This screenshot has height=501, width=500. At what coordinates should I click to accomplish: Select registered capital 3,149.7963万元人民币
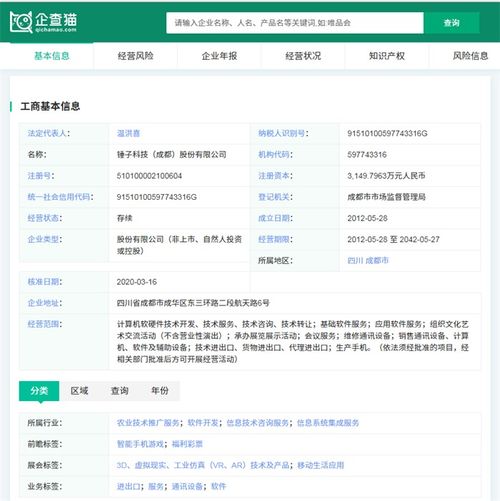coord(386,176)
